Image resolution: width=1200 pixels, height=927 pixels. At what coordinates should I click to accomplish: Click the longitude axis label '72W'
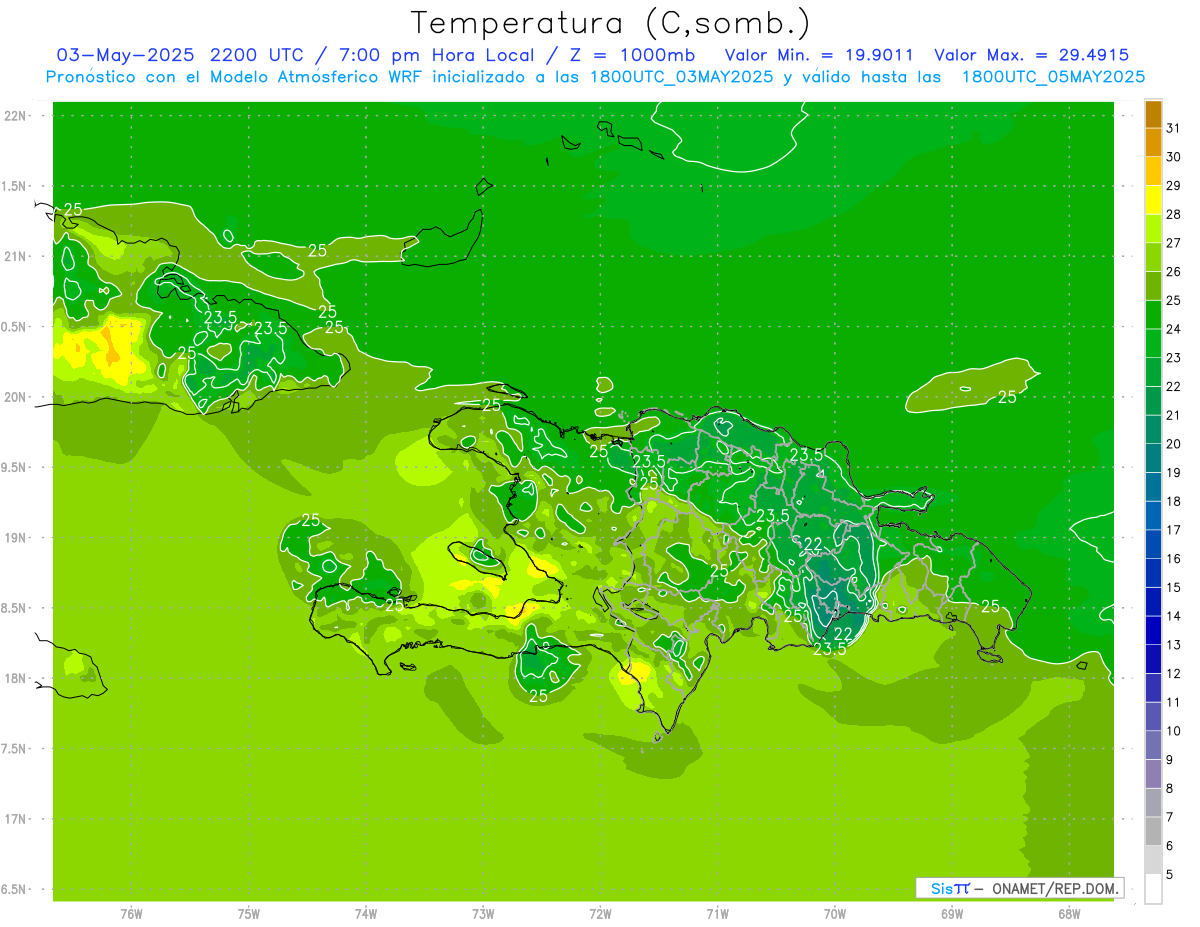click(600, 913)
